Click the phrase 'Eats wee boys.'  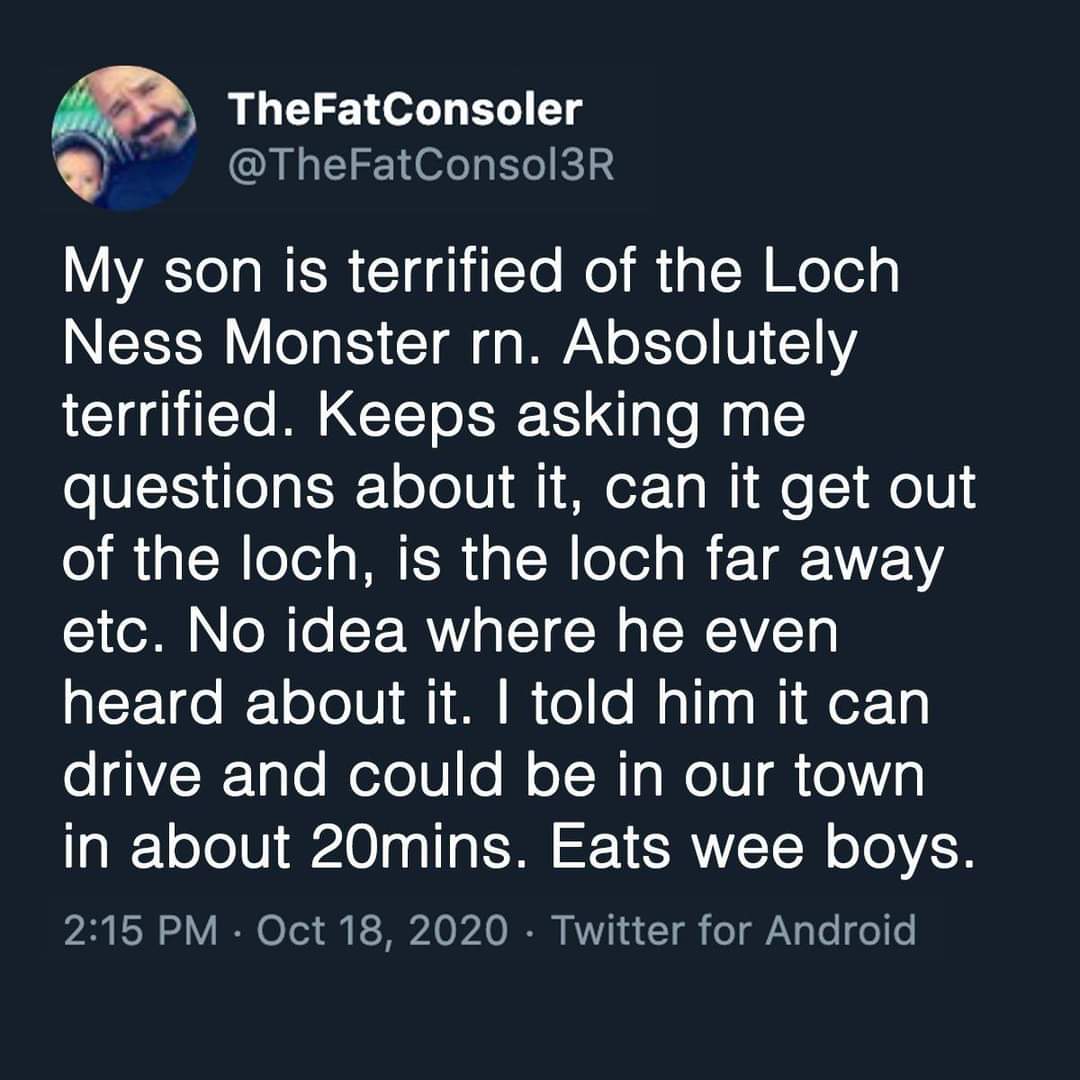pos(762,851)
